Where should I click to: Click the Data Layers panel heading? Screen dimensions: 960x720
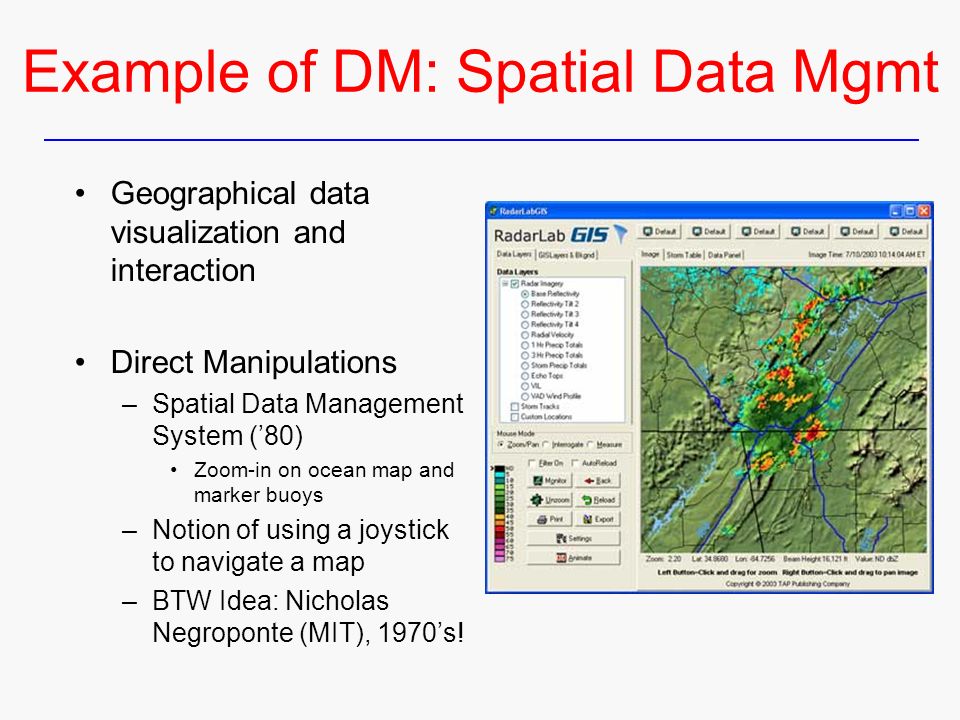point(517,271)
